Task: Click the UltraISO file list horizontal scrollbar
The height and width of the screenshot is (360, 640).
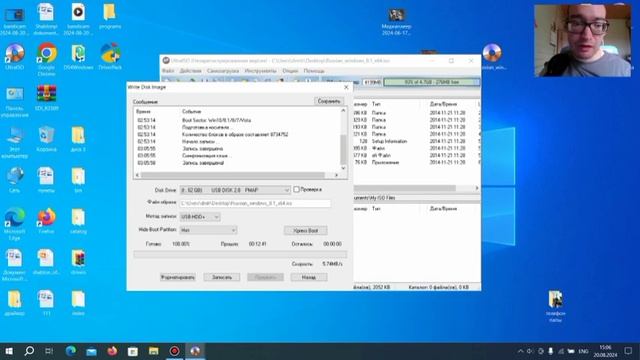Action: coord(416,188)
